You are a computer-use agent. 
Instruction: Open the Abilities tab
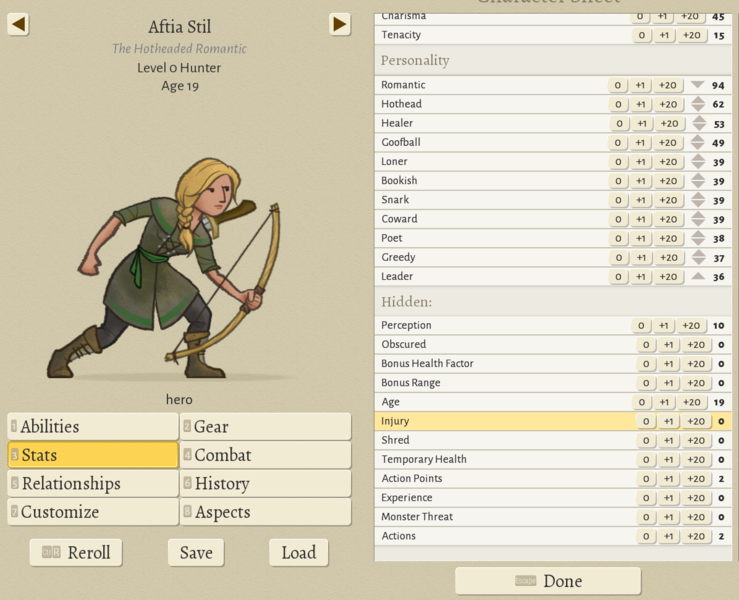[93, 427]
